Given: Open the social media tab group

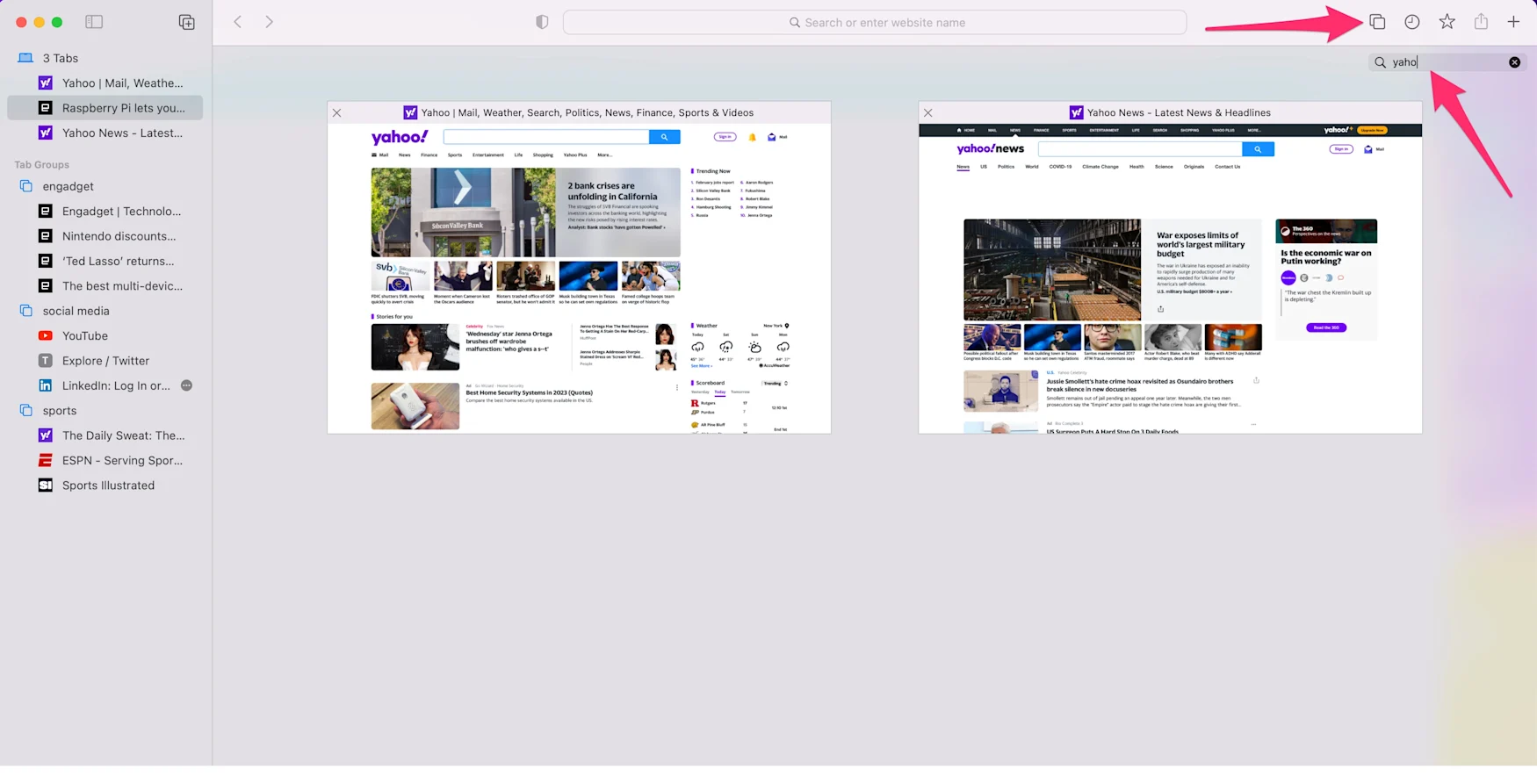Looking at the screenshot, I should (x=76, y=311).
